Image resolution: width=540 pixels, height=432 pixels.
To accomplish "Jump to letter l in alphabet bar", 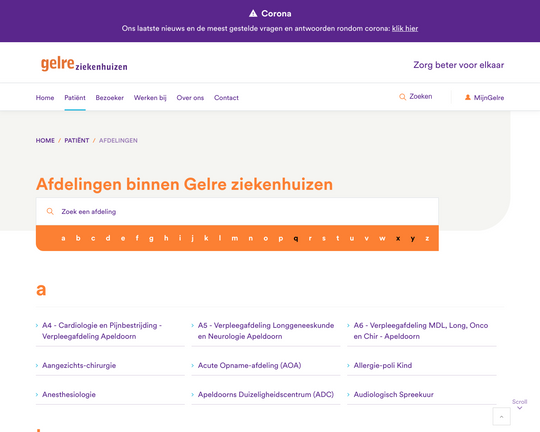I will [220, 238].
